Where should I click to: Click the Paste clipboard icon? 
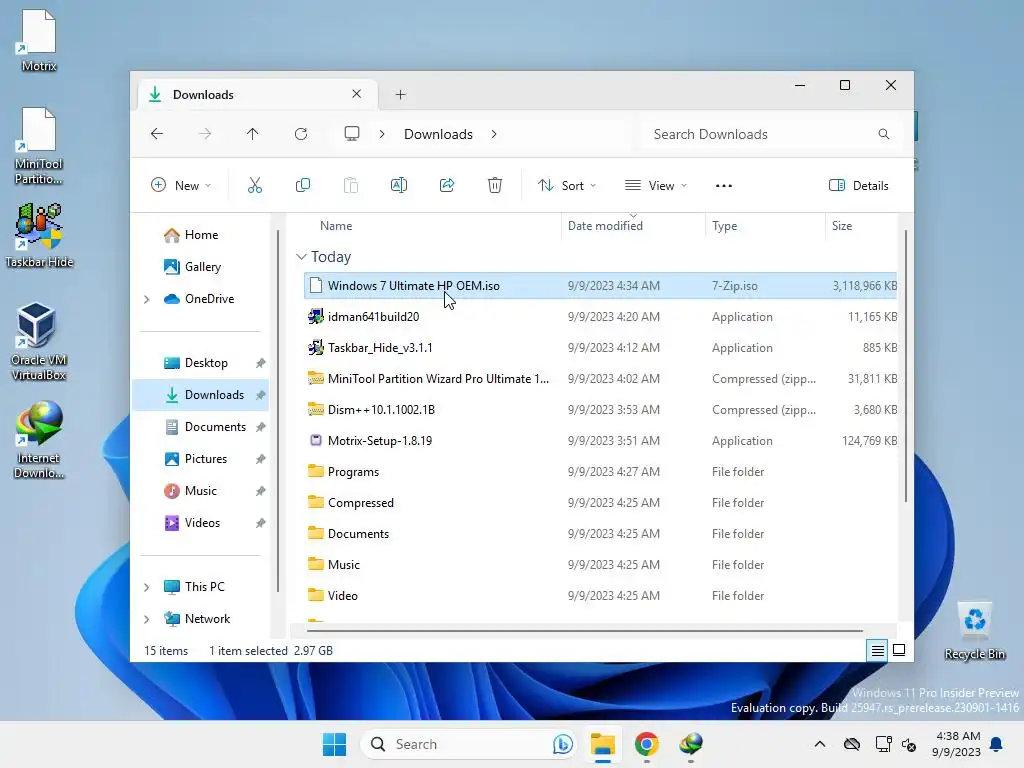click(351, 185)
